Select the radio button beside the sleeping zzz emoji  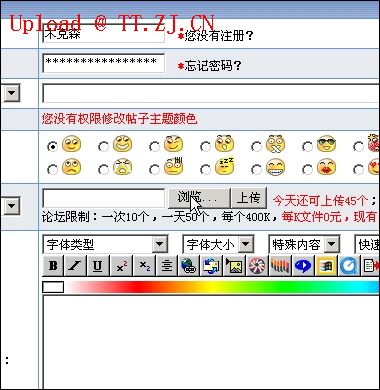tap(205, 170)
